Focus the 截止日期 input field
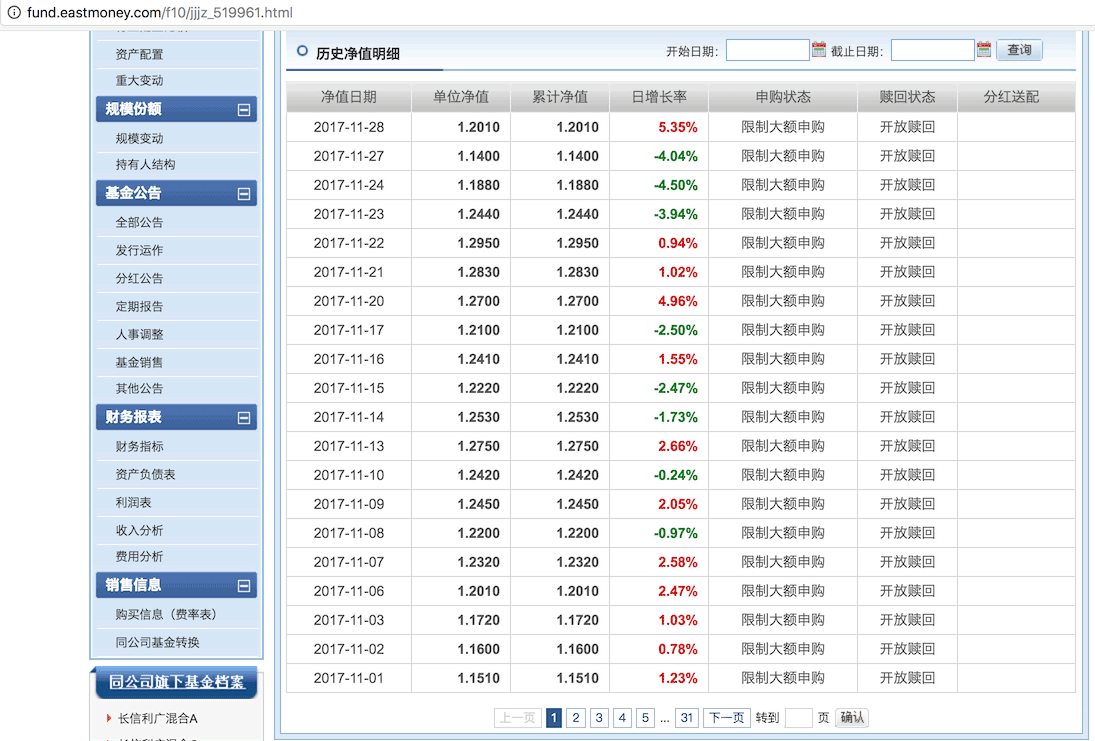The image size is (1095, 741). pyautogui.click(x=932, y=50)
